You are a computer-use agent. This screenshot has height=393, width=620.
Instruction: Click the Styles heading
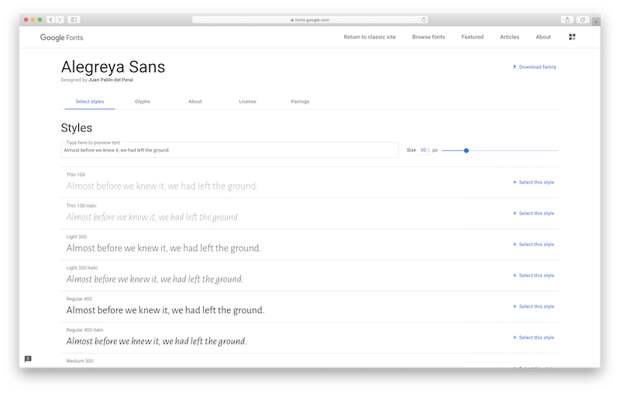[x=76, y=128]
